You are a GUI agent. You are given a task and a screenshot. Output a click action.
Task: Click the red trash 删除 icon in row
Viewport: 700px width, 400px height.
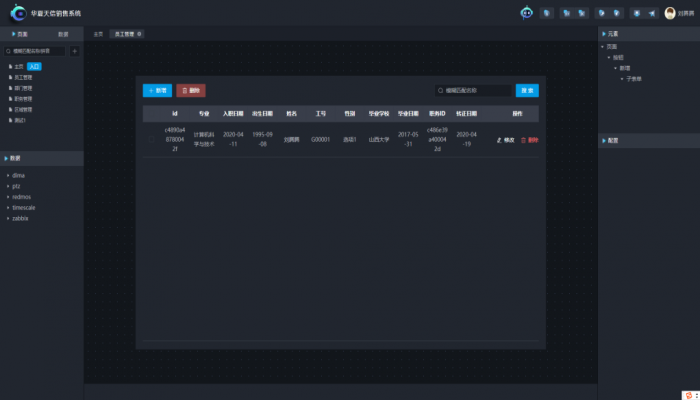pos(523,140)
